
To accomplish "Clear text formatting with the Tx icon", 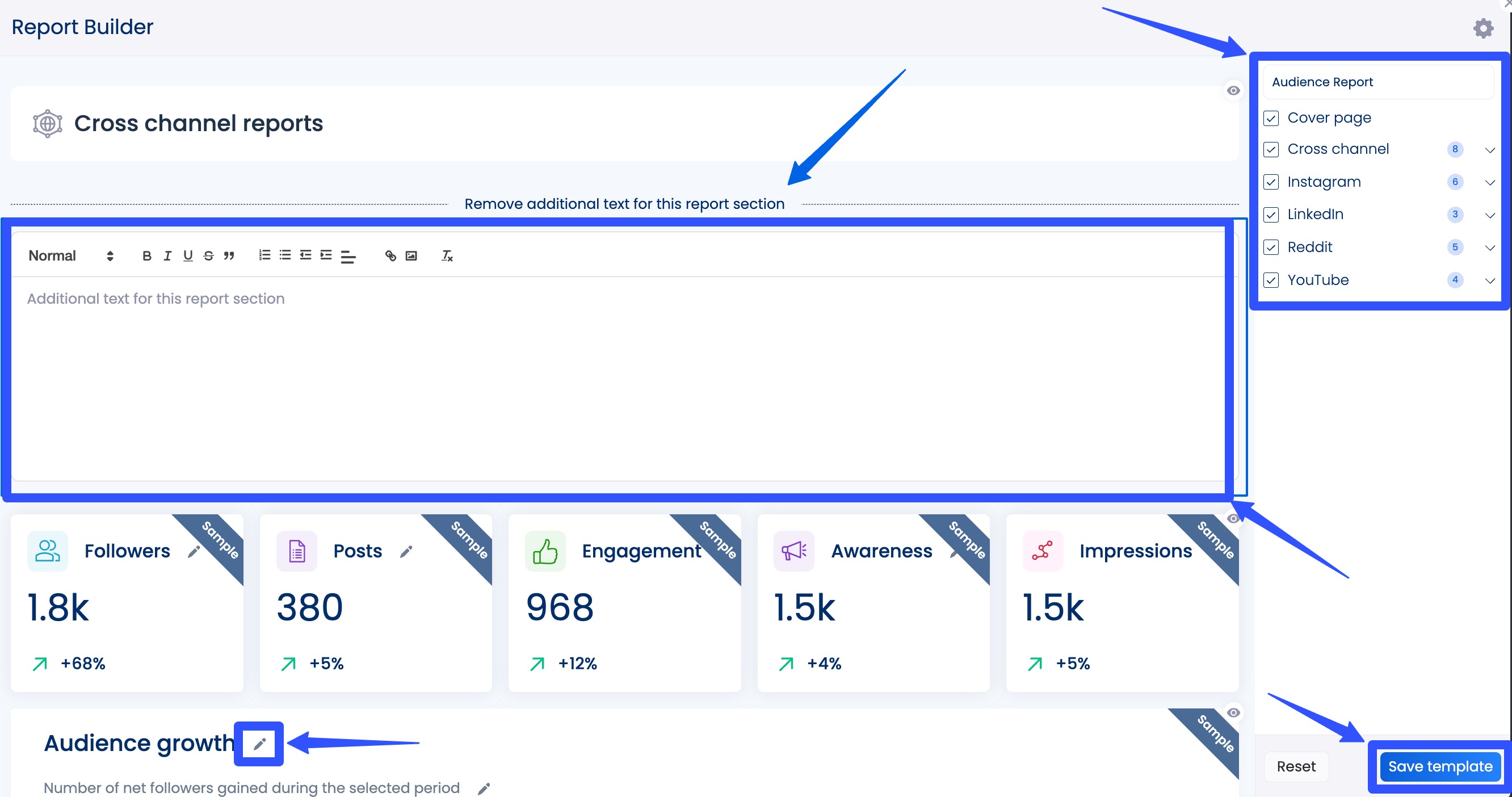I will click(447, 256).
